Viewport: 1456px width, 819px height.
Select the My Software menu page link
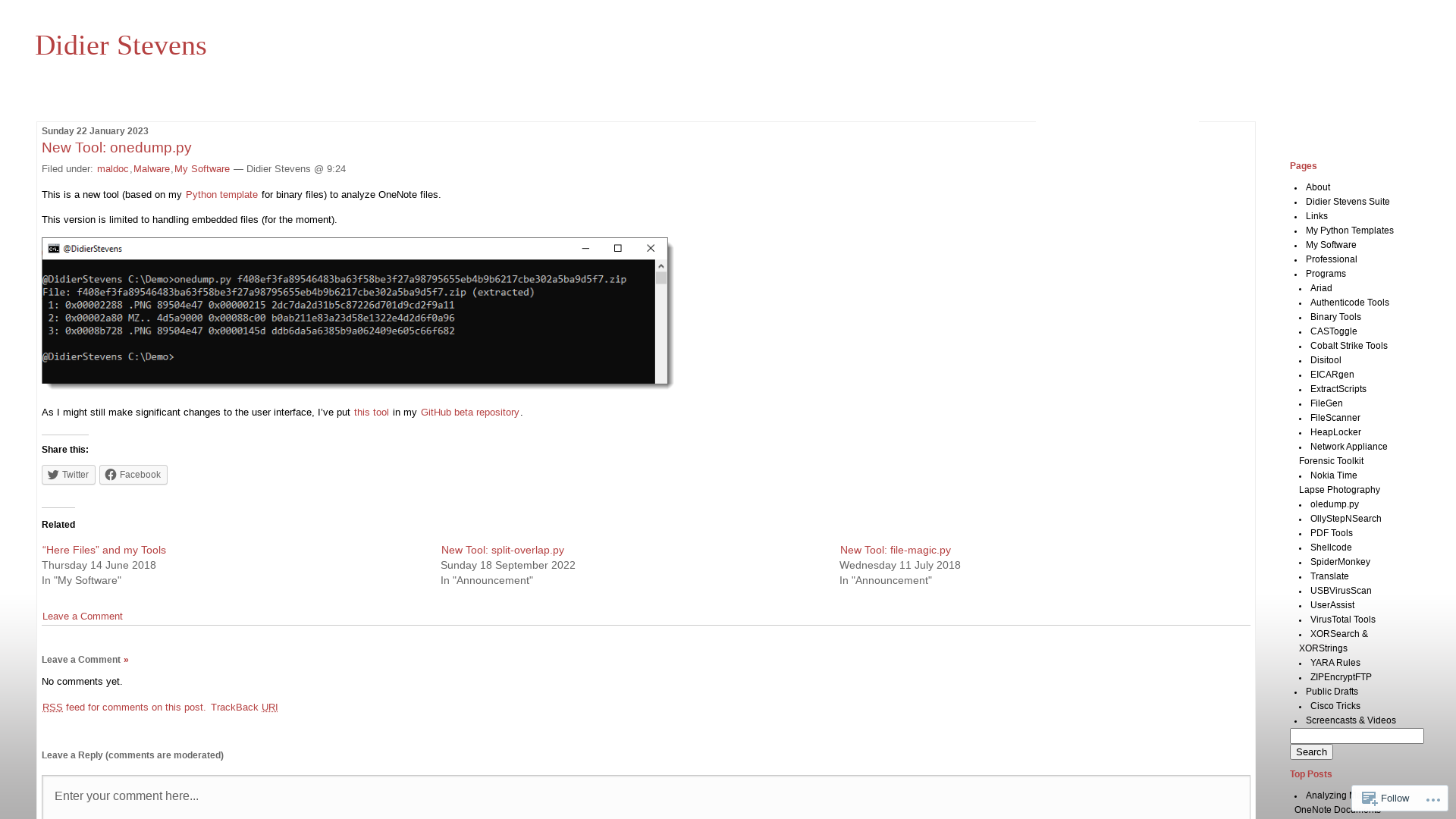point(1331,244)
